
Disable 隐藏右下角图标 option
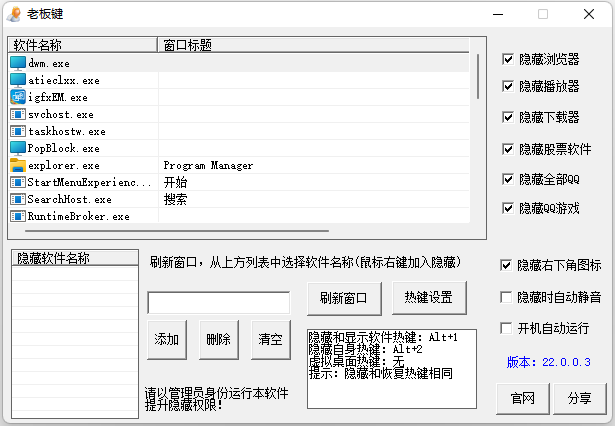pos(506,265)
